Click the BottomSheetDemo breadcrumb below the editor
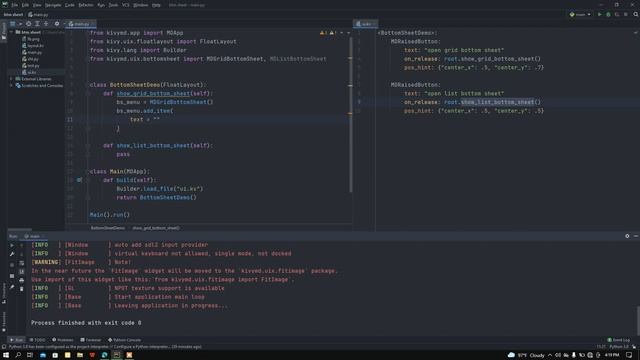Image resolution: width=640 pixels, height=360 pixels. pos(108,228)
